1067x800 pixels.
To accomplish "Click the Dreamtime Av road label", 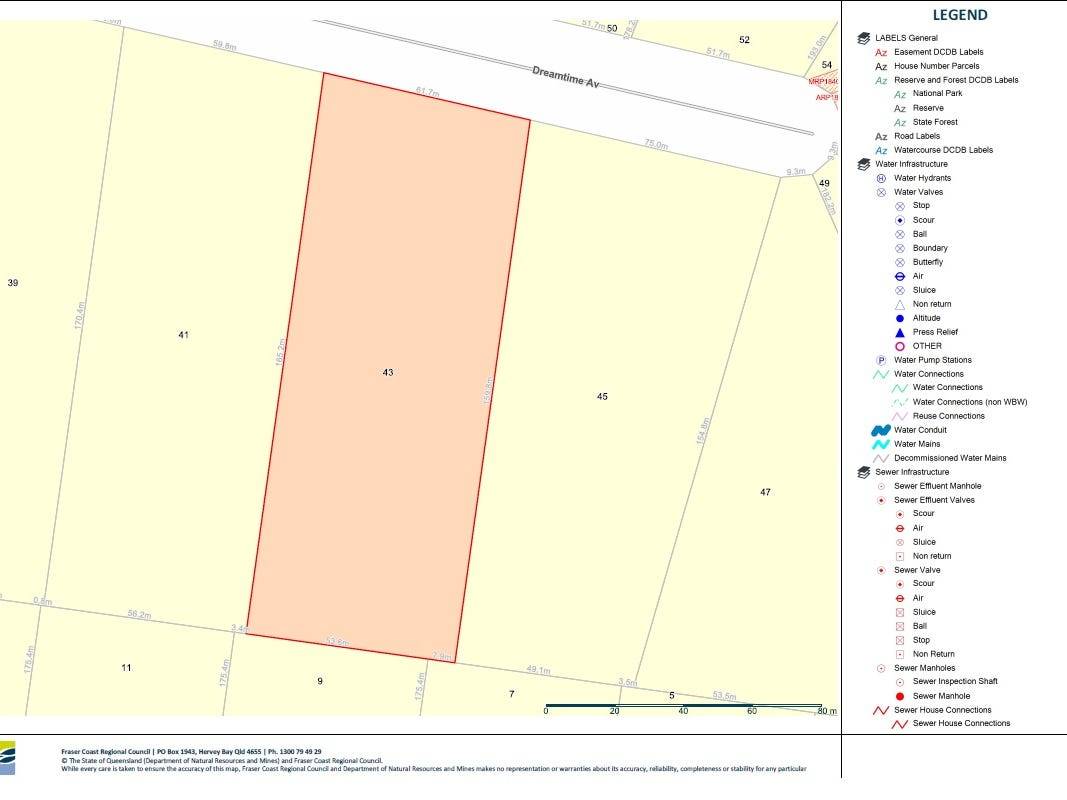I will tap(565, 77).
